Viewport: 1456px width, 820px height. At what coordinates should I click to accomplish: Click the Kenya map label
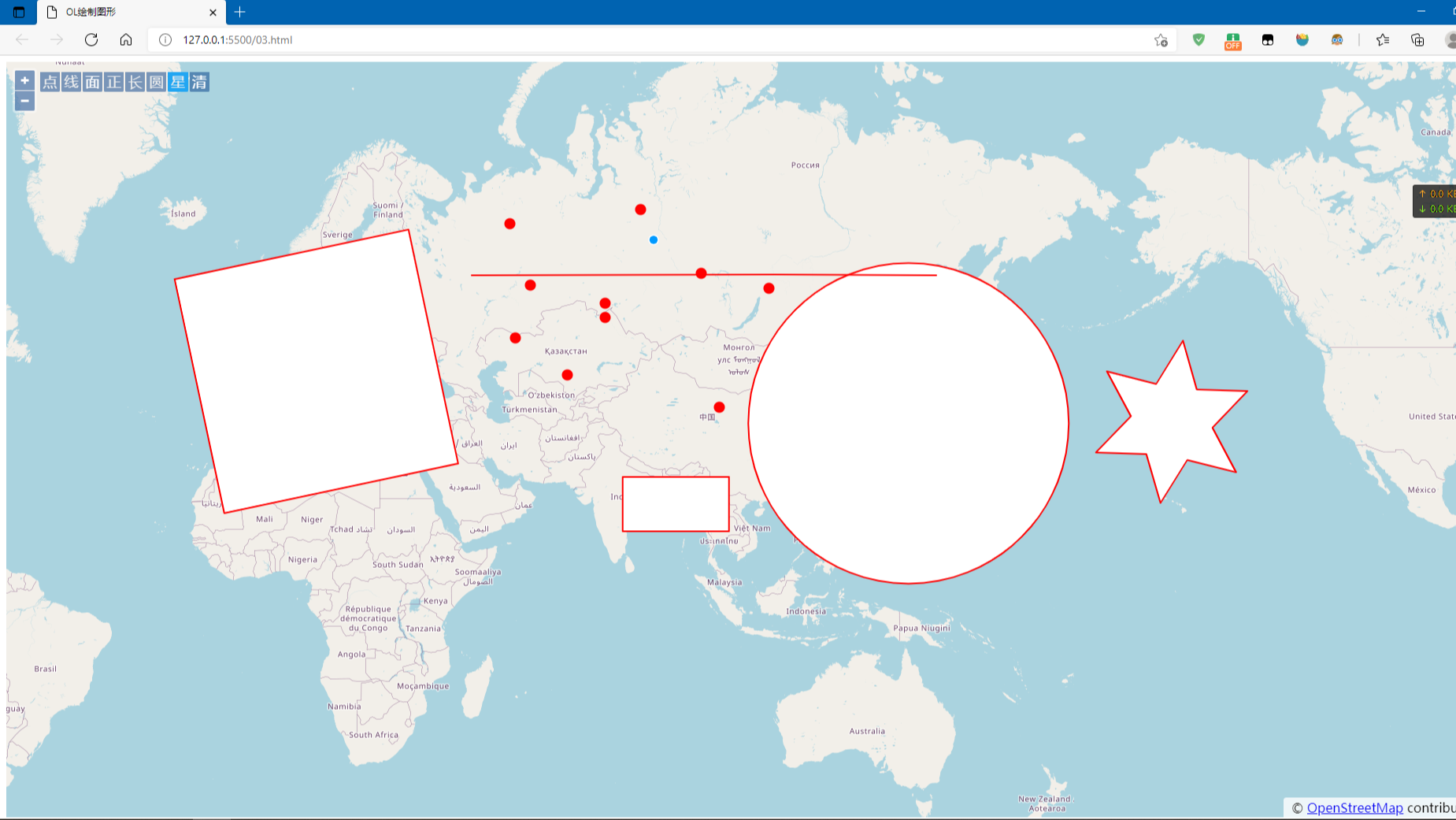(x=435, y=600)
